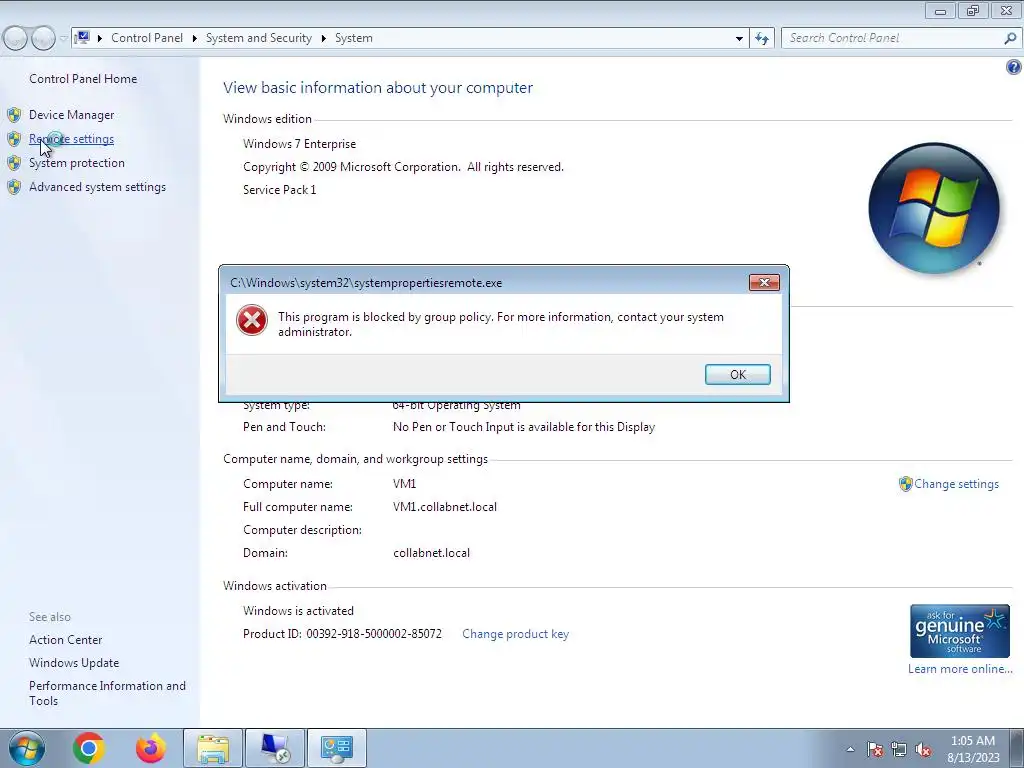The width and height of the screenshot is (1024, 768).
Task: Go to Control Panel Home
Action: pos(83,79)
